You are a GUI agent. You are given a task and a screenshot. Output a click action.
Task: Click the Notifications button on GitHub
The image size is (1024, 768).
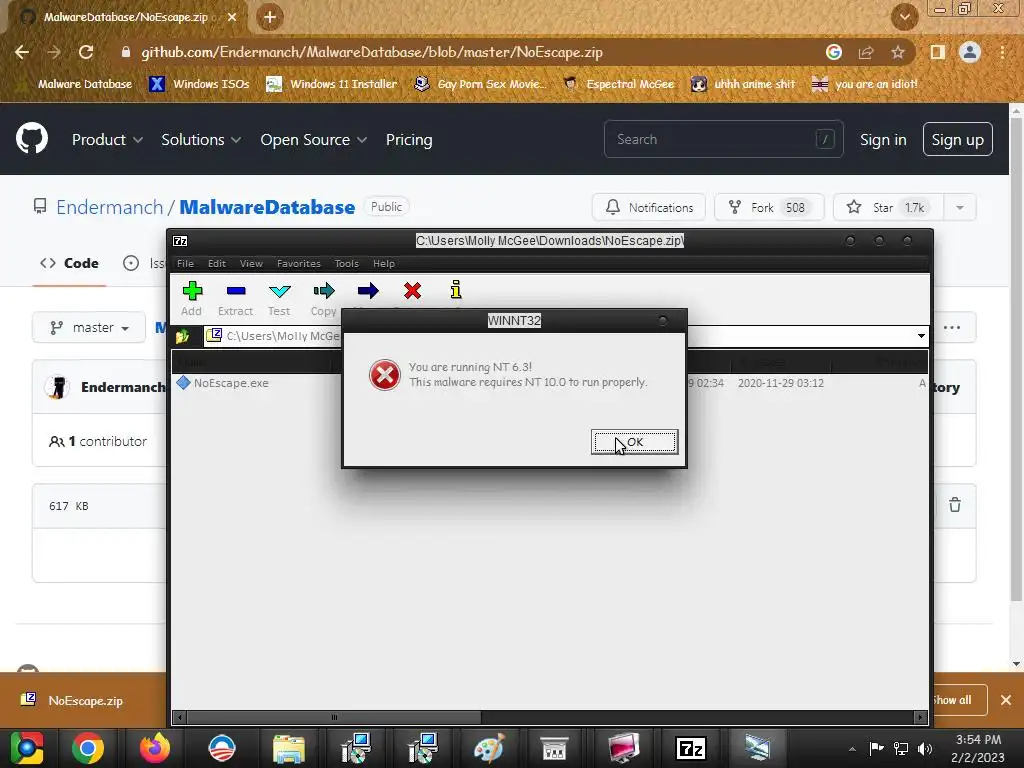648,208
